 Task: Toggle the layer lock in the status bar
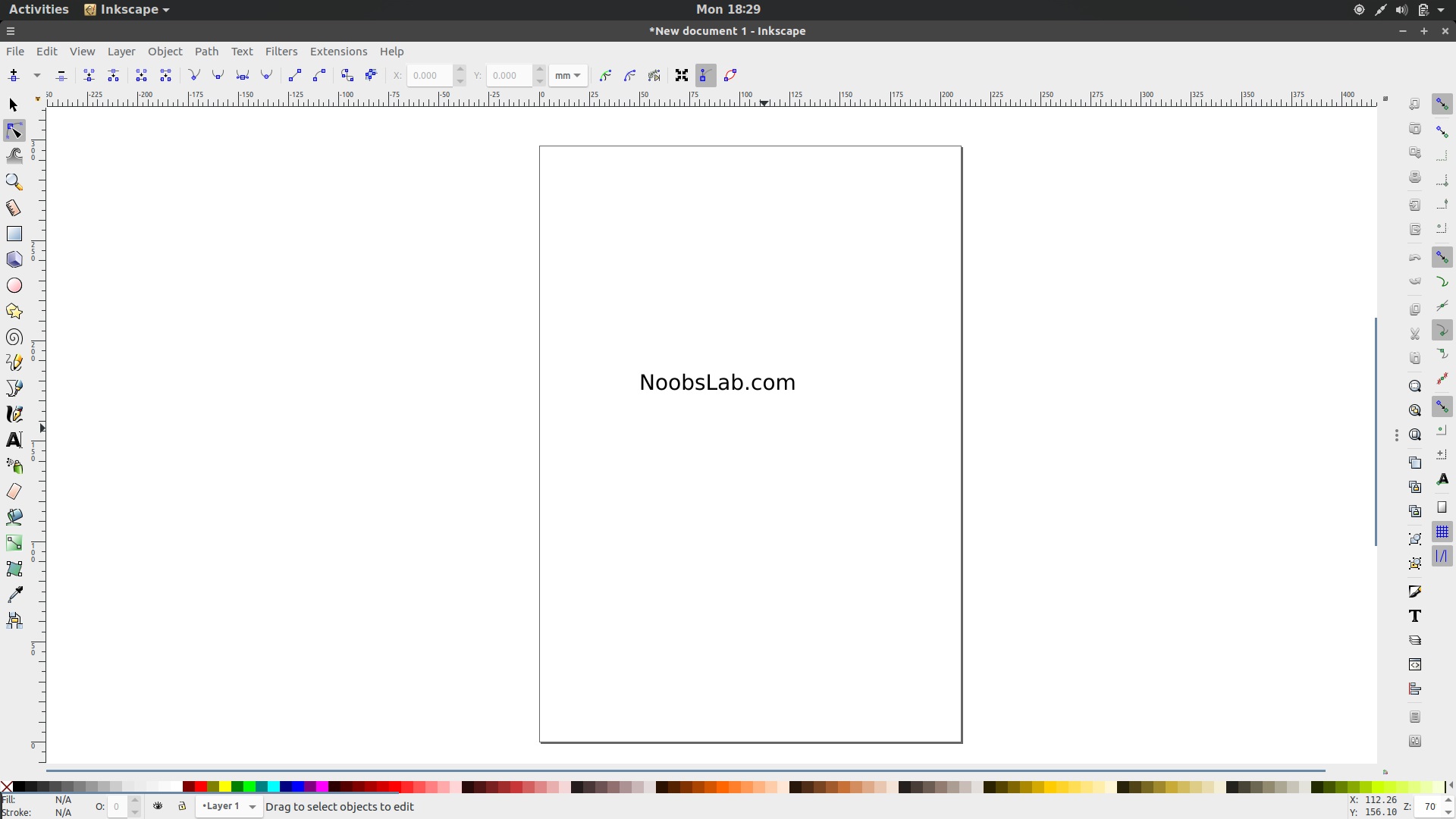[182, 806]
